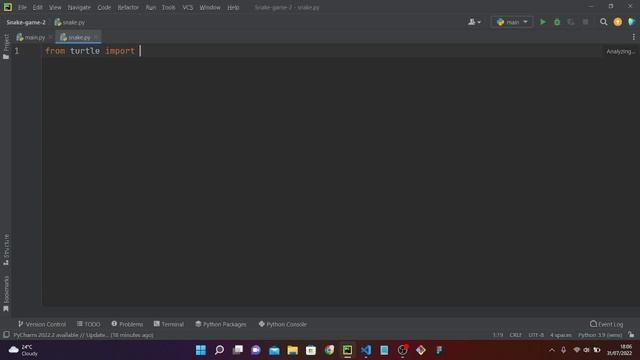This screenshot has width=640, height=360.
Task: Open Search Everywhere magnifier
Action: [603, 22]
